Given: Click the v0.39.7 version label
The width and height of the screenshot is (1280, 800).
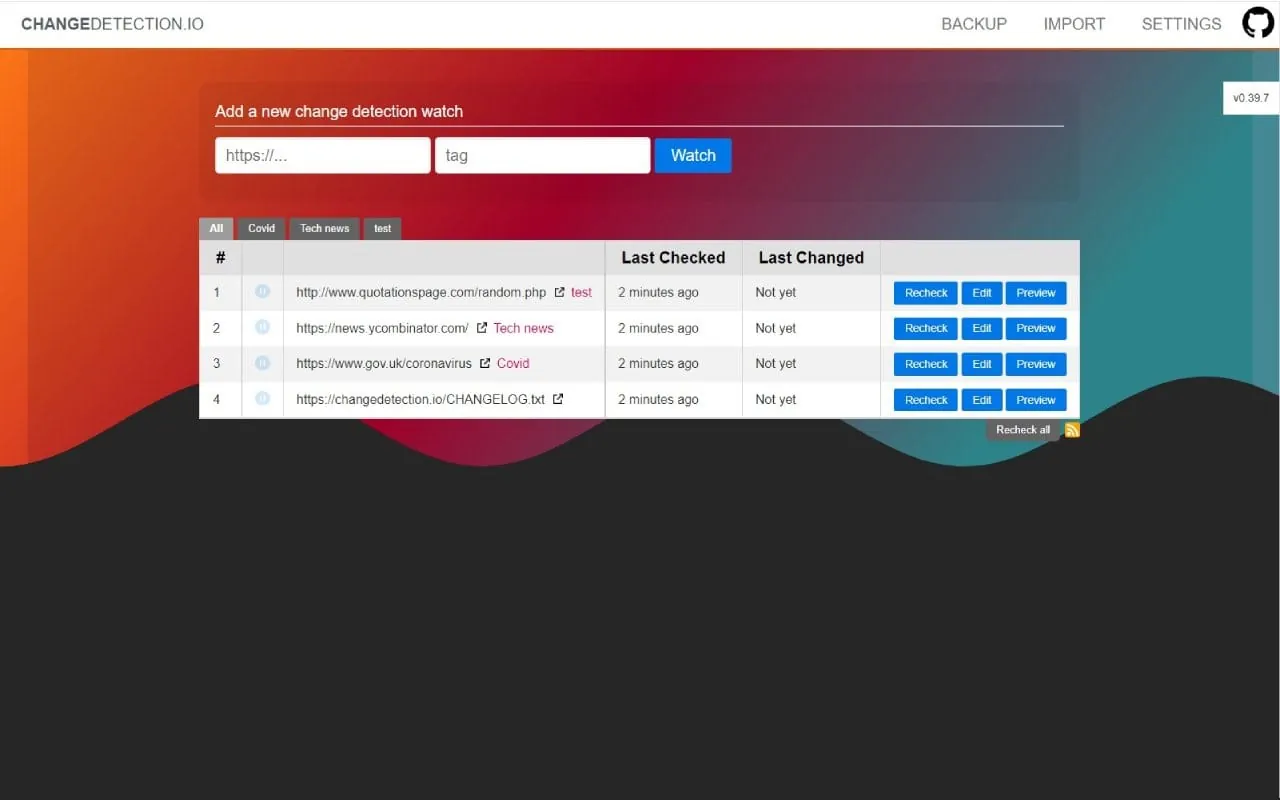Looking at the screenshot, I should (1251, 98).
